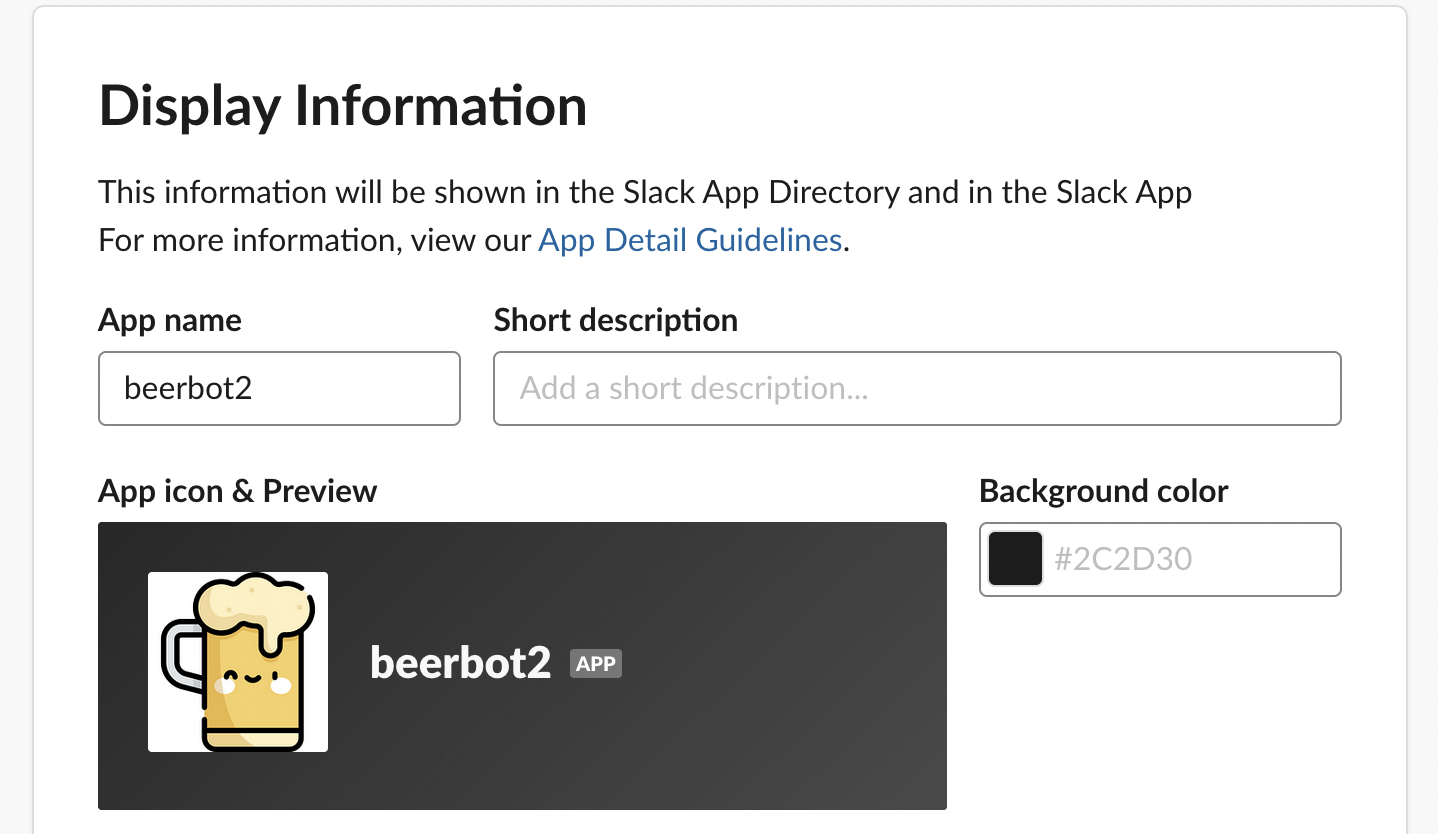This screenshot has height=834, width=1438.
Task: Click the beerbot2 name in preview
Action: [460, 663]
